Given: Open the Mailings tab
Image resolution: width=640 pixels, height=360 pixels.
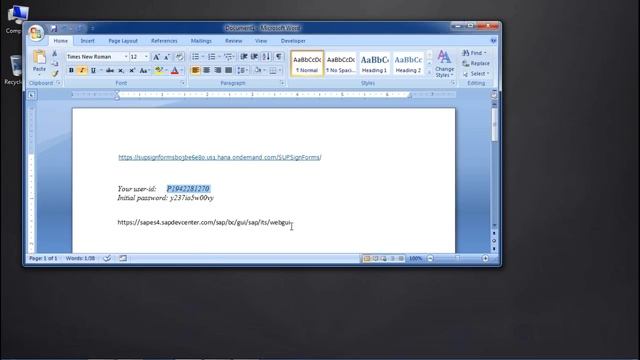Looking at the screenshot, I should (x=201, y=41).
